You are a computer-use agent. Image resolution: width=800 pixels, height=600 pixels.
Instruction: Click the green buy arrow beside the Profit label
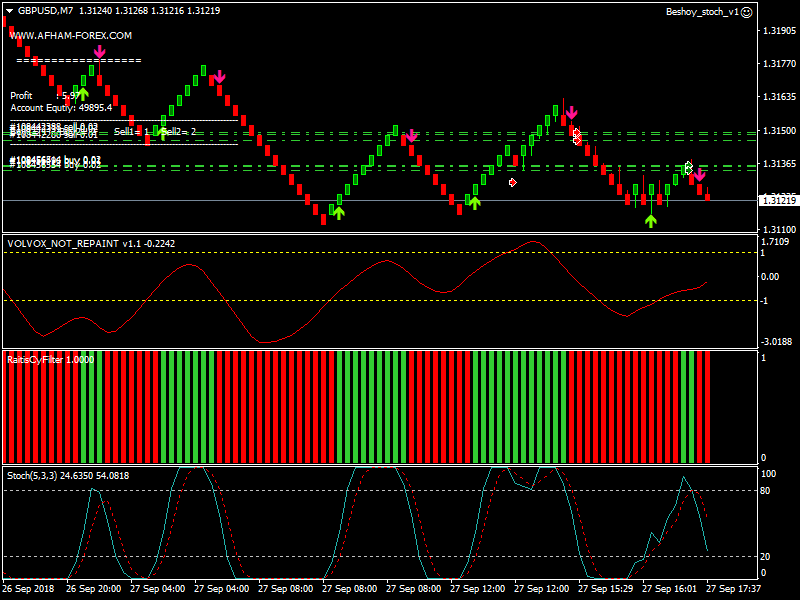click(x=83, y=94)
